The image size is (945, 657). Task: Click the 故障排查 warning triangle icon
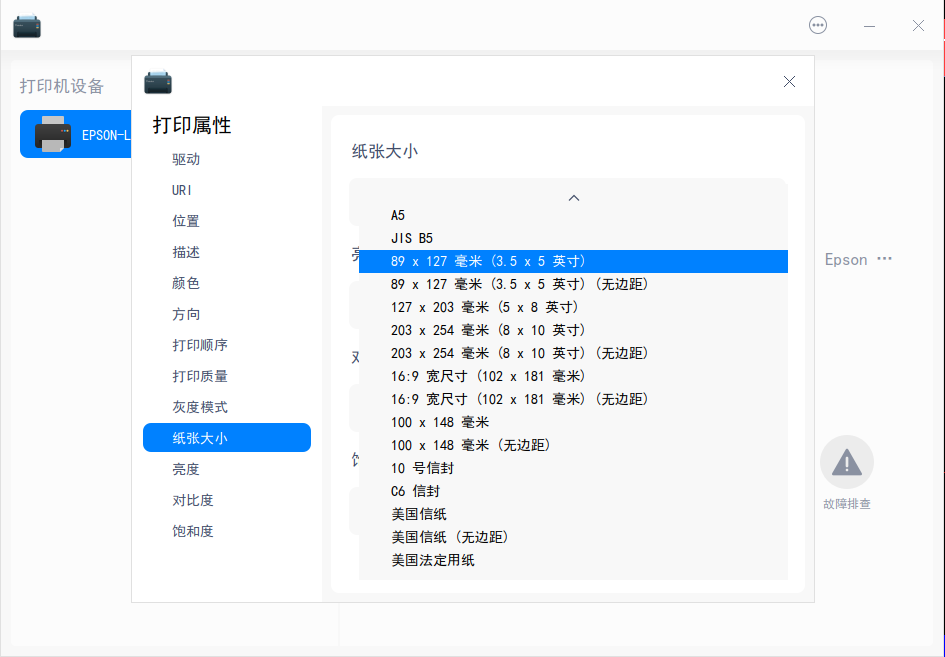tap(846, 460)
